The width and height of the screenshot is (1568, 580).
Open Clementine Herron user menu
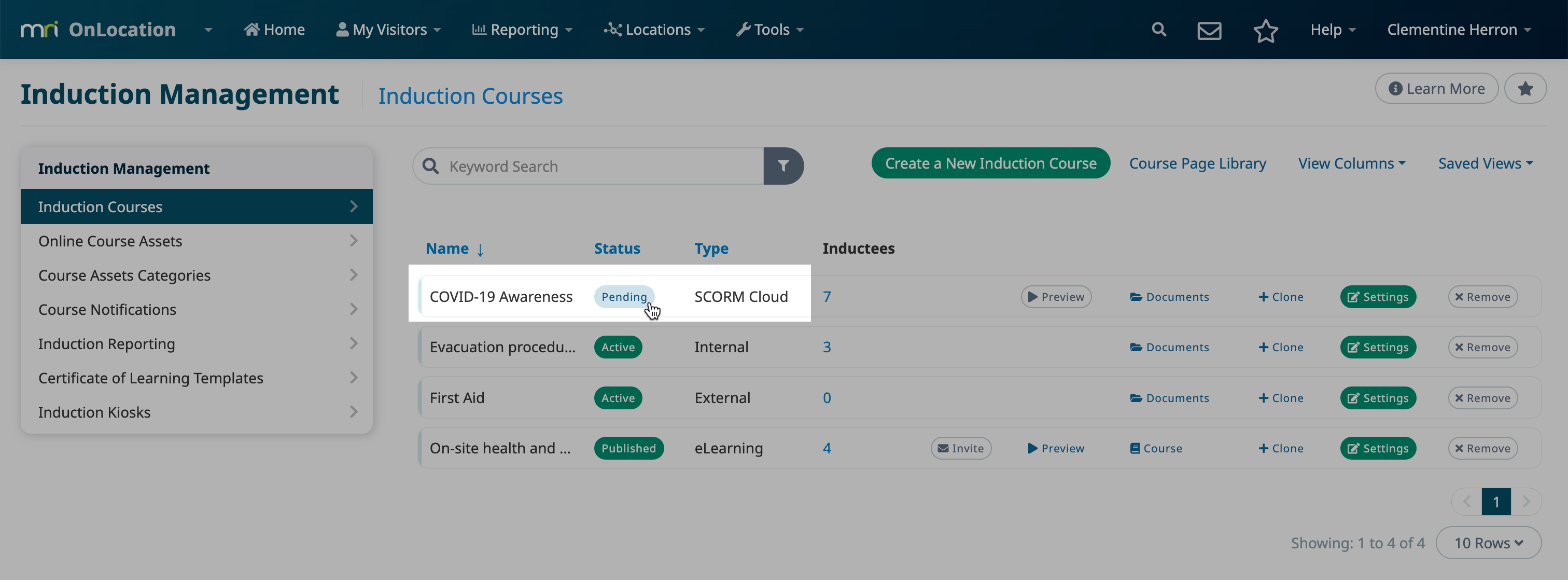[x=1459, y=29]
